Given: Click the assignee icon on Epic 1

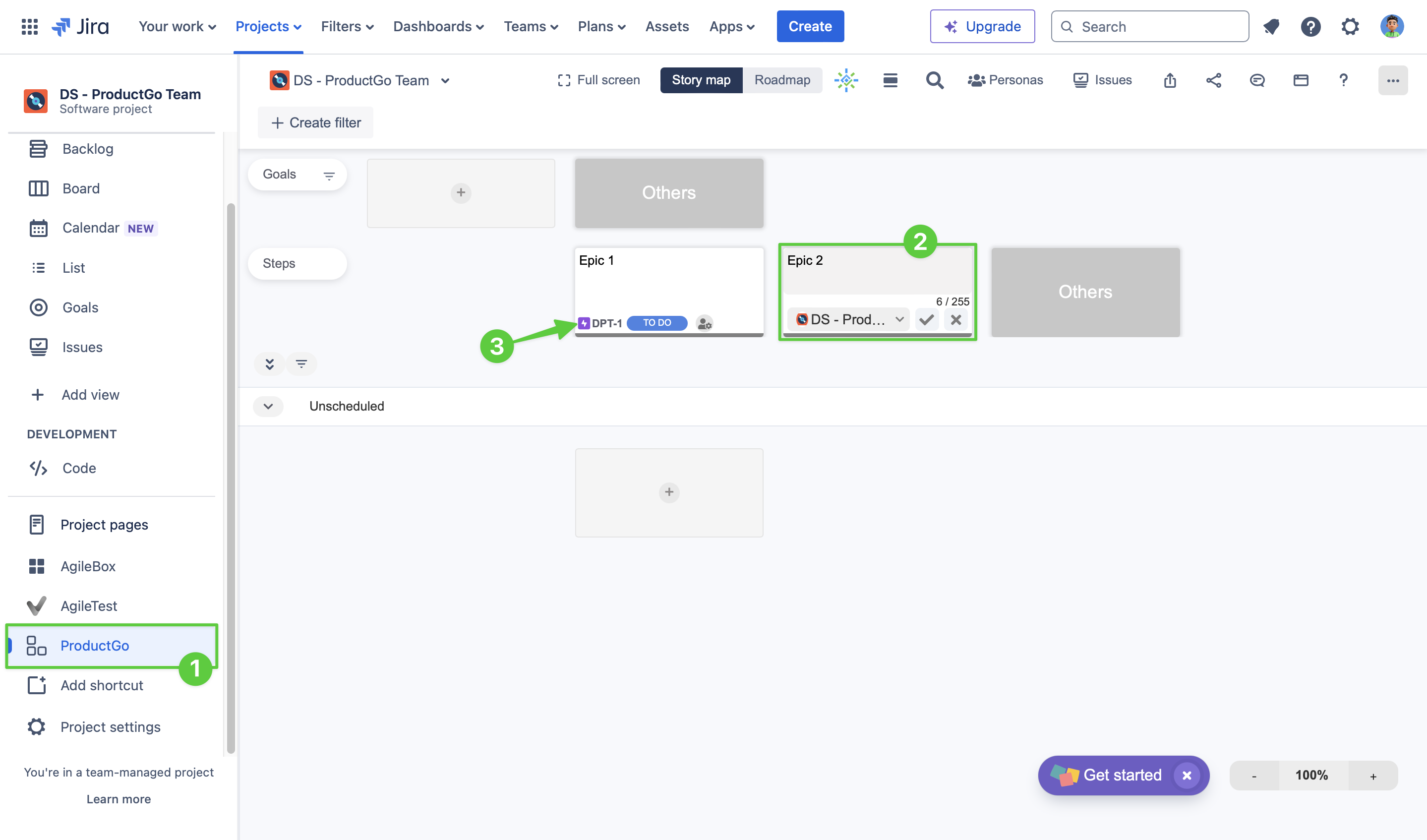Looking at the screenshot, I should (705, 323).
